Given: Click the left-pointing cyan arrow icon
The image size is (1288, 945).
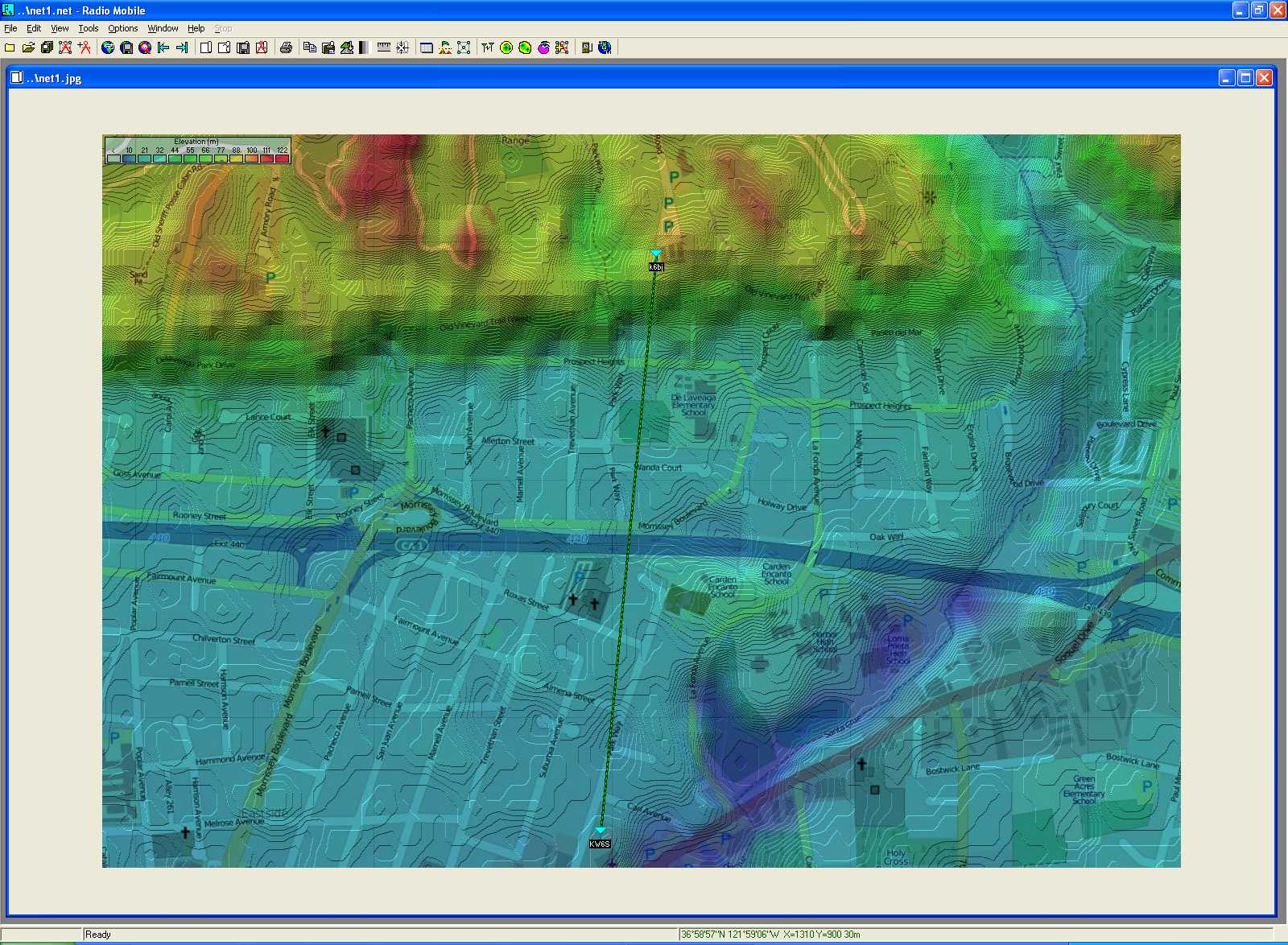Looking at the screenshot, I should tap(163, 47).
